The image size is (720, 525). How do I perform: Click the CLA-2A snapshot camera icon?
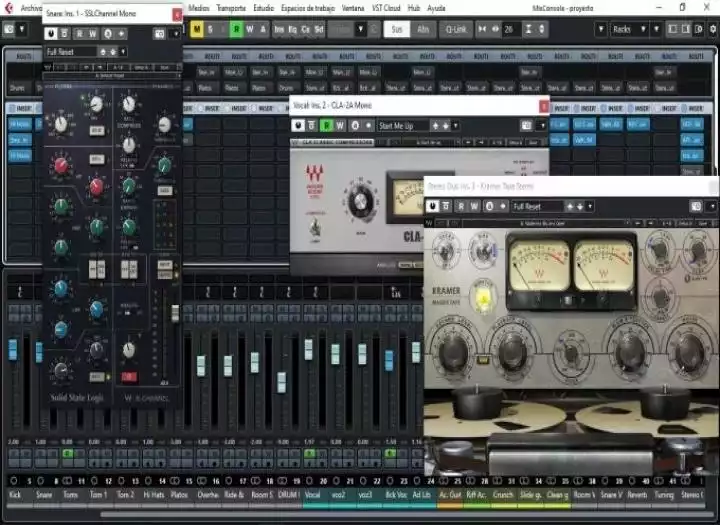coord(526,125)
